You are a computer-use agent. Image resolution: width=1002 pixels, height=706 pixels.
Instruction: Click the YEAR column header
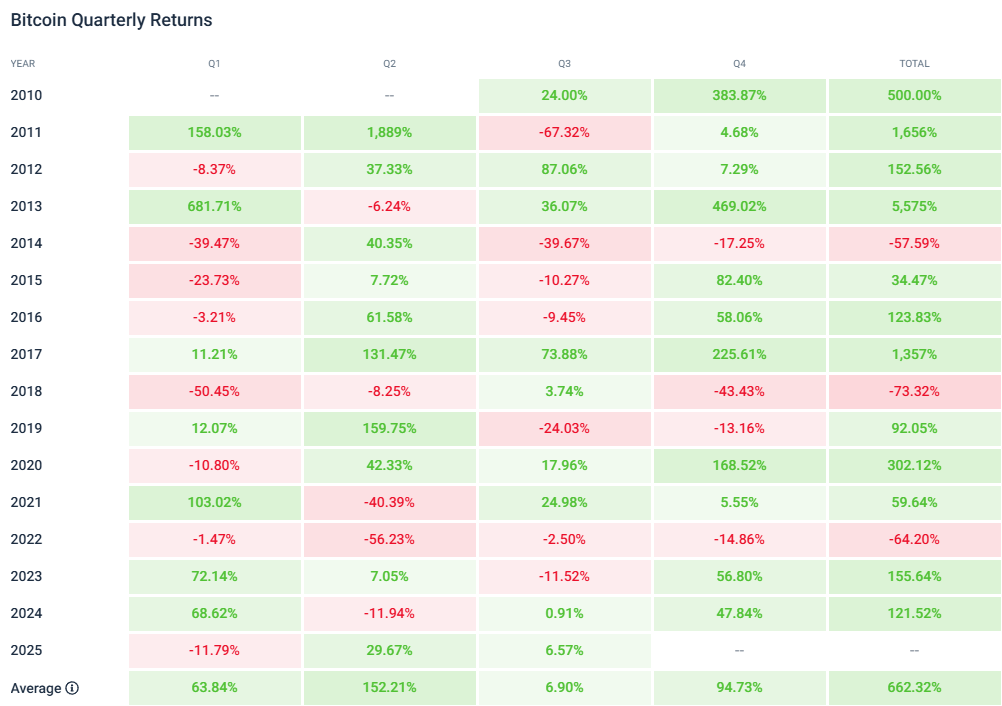(x=23, y=63)
